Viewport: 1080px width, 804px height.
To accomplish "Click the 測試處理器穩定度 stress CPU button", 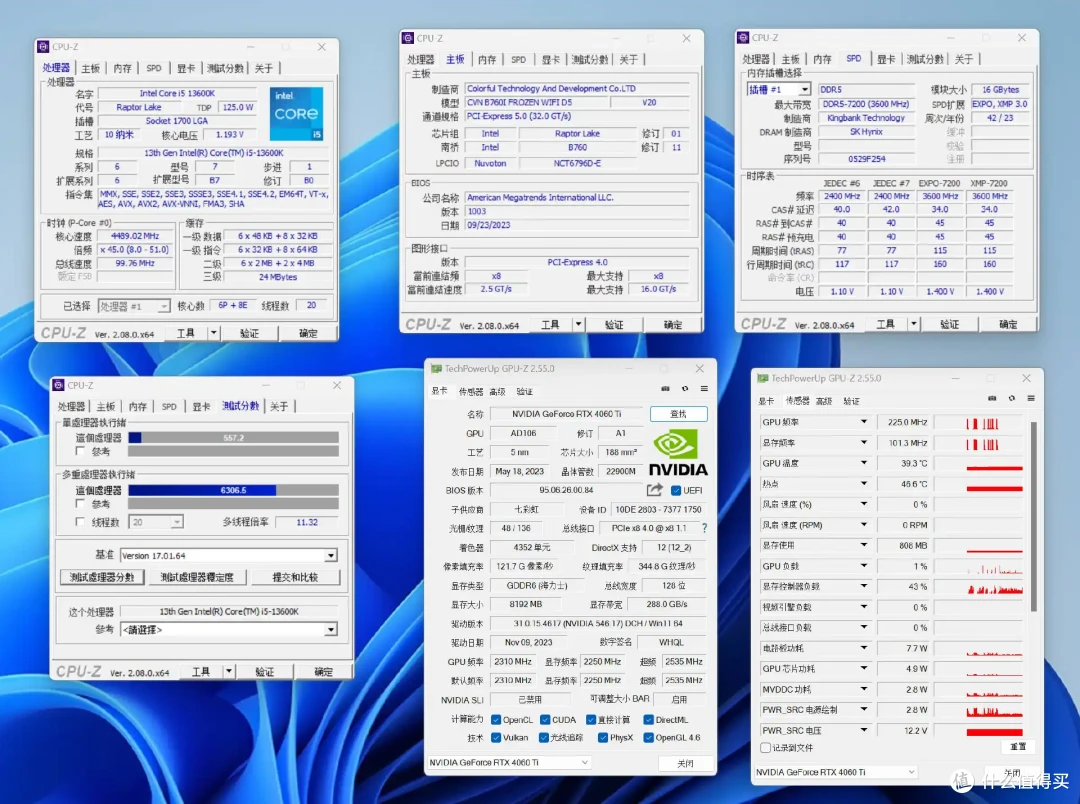I will tap(197, 577).
